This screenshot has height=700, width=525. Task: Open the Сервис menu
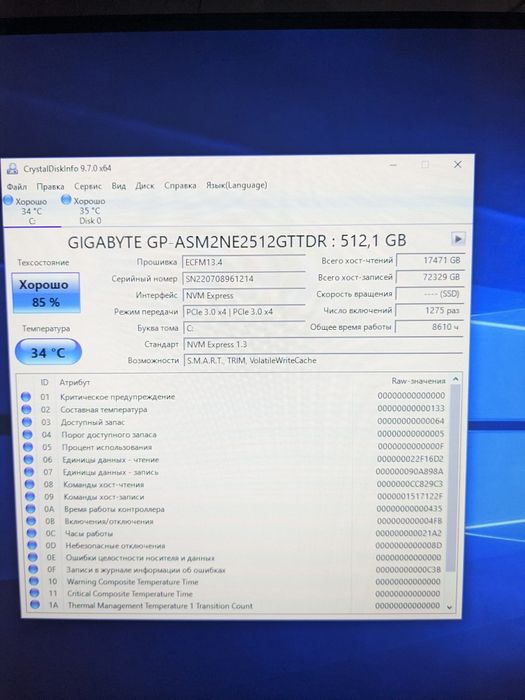tap(88, 186)
